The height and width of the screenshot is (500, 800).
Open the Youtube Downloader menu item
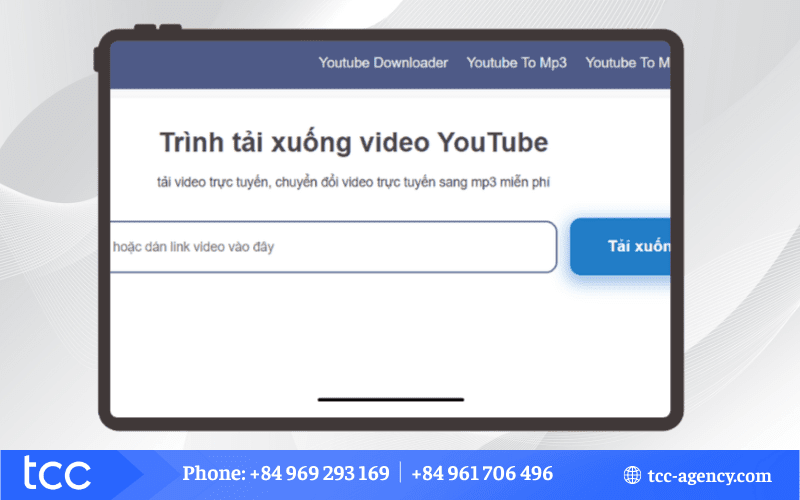(x=383, y=63)
